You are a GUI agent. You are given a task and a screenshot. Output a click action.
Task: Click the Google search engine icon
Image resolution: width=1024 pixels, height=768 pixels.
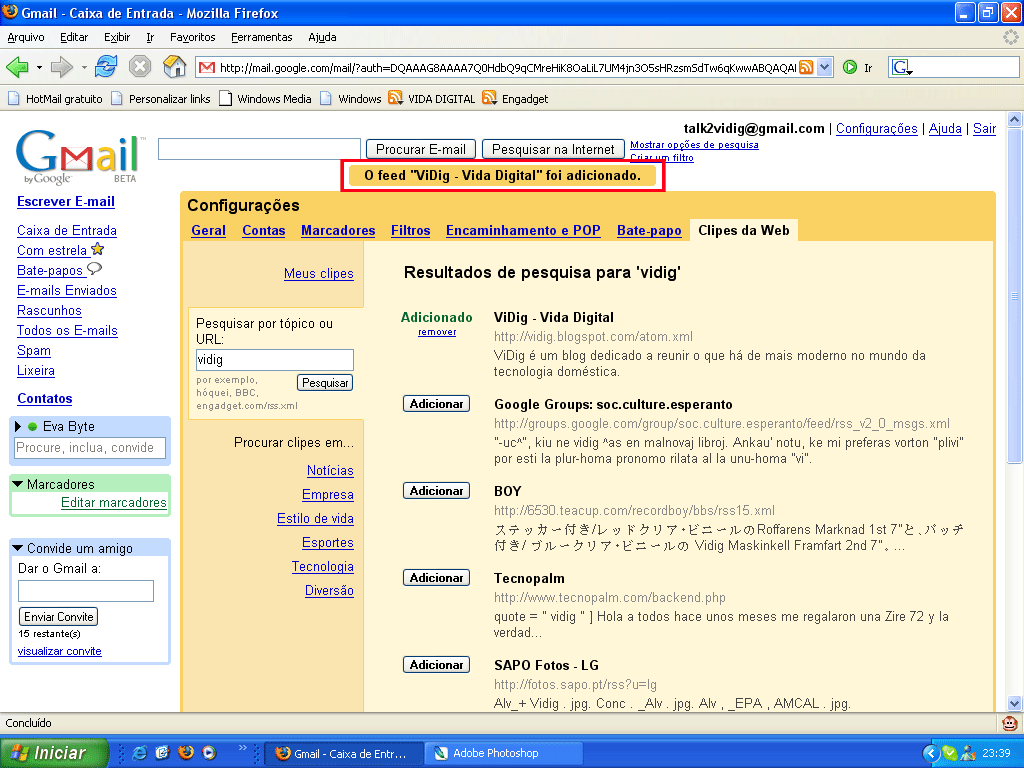click(903, 67)
